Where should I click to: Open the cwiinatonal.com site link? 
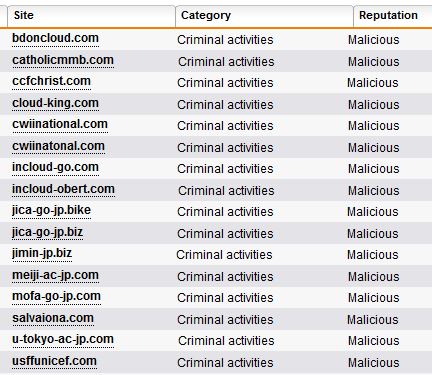(58, 146)
